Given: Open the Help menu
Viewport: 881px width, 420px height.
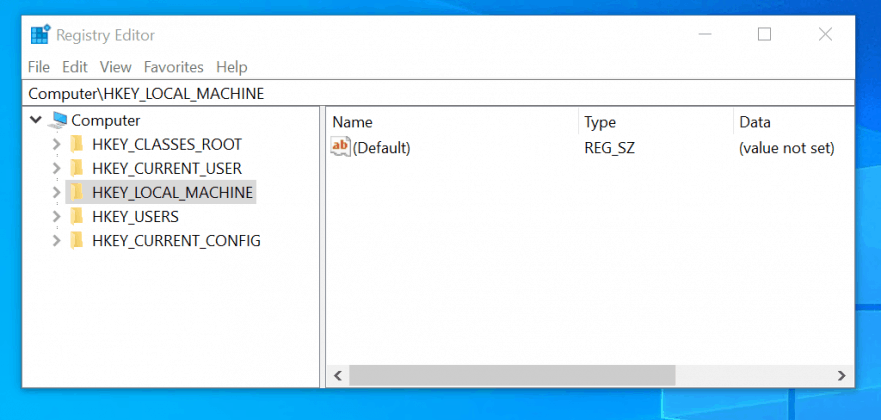Looking at the screenshot, I should point(231,67).
